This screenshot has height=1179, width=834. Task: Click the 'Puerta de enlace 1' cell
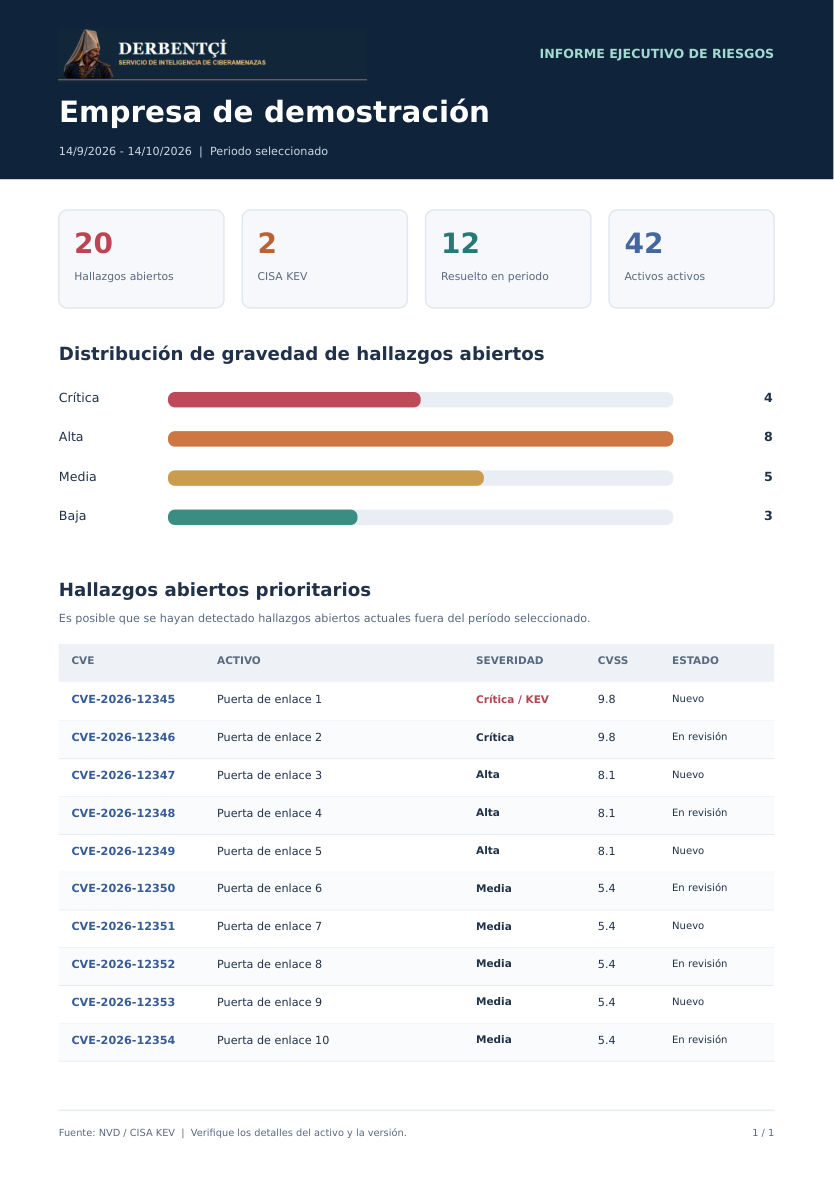pos(269,699)
